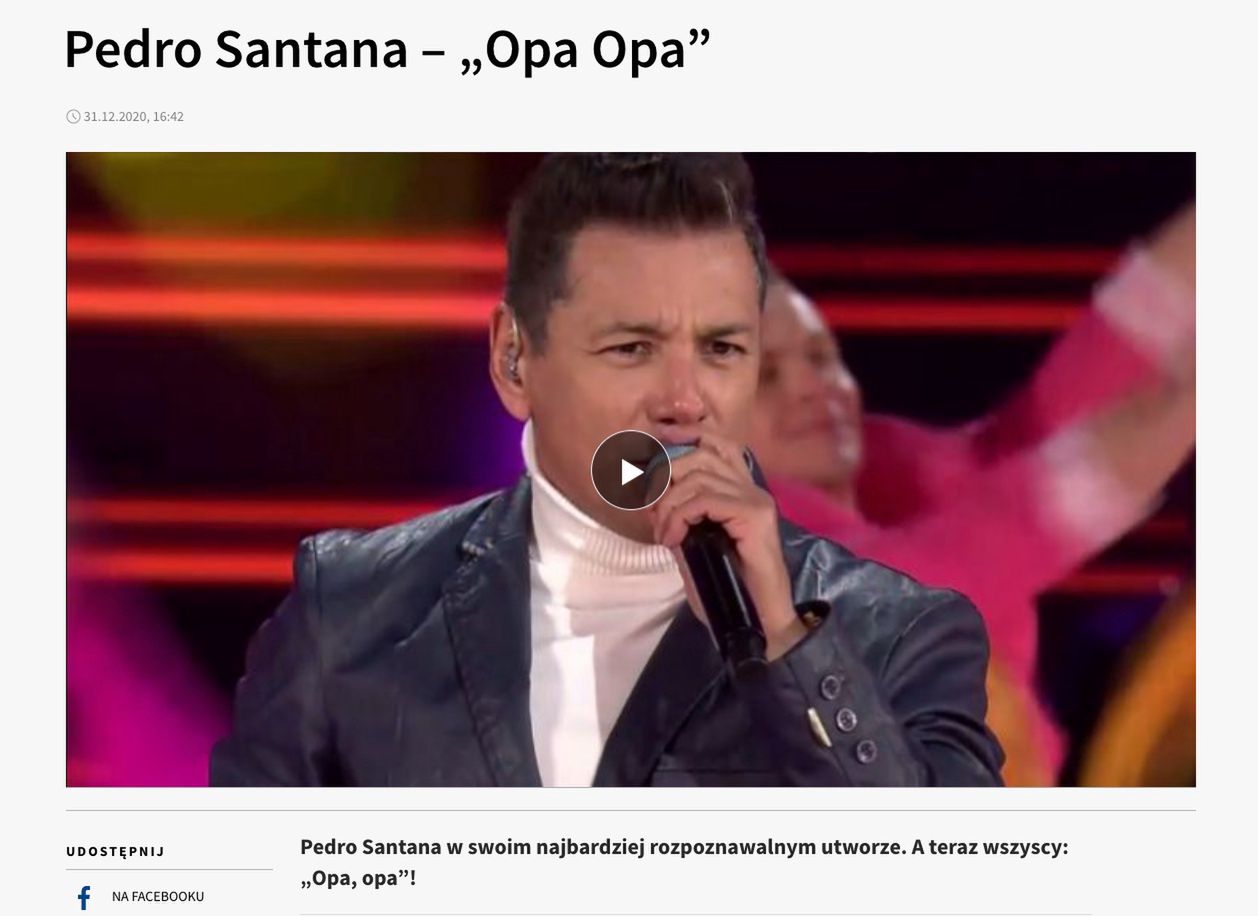Click the in-ear monitor on the singer's ear

tap(513, 358)
